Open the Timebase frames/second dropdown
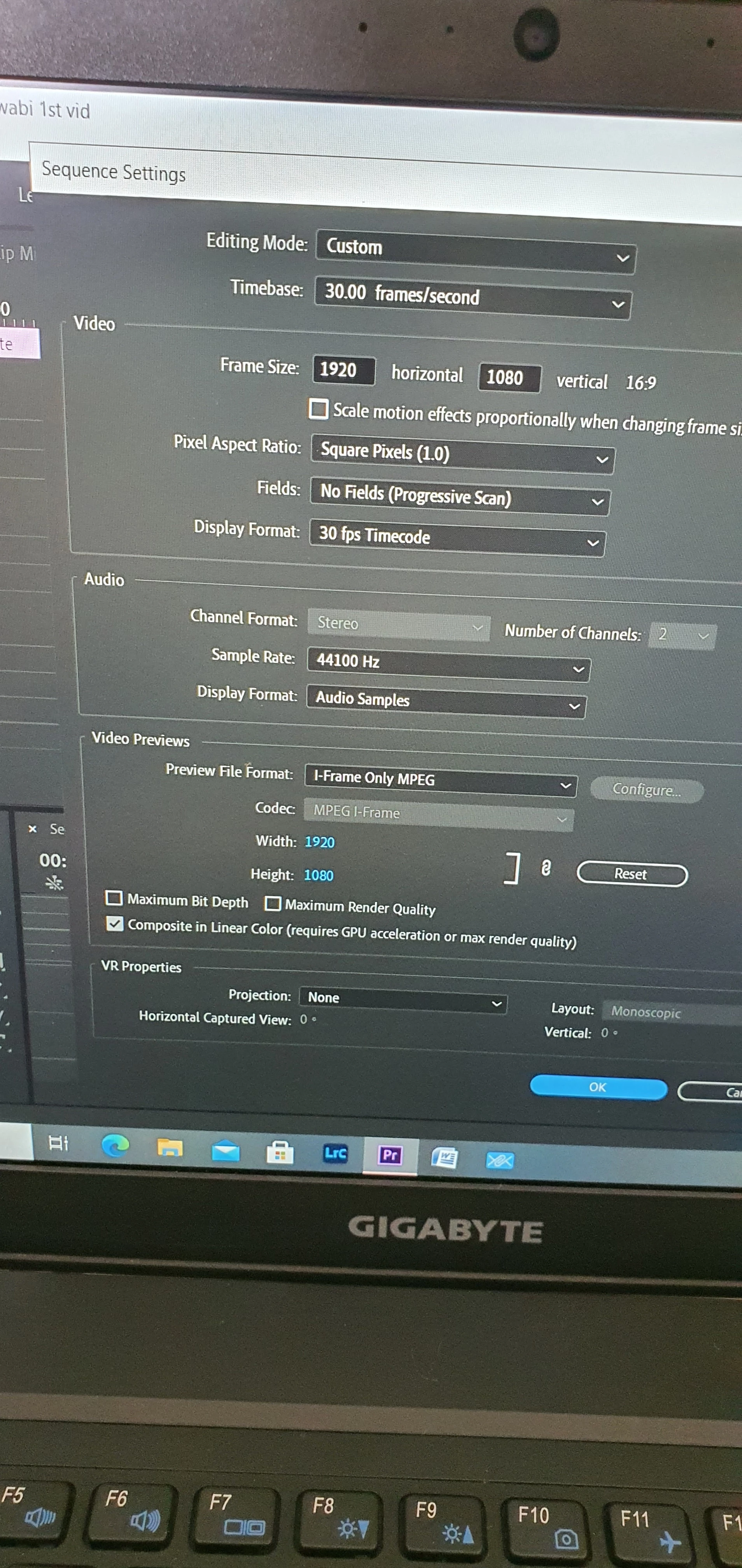The width and height of the screenshot is (742, 1568). [x=473, y=297]
